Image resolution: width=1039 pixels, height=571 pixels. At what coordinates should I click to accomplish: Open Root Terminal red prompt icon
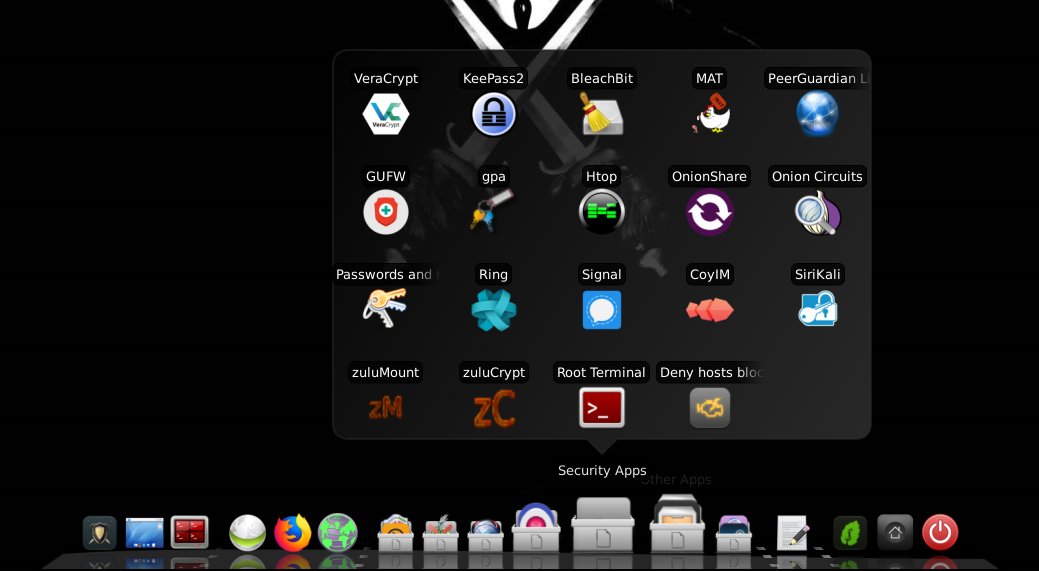click(x=602, y=407)
